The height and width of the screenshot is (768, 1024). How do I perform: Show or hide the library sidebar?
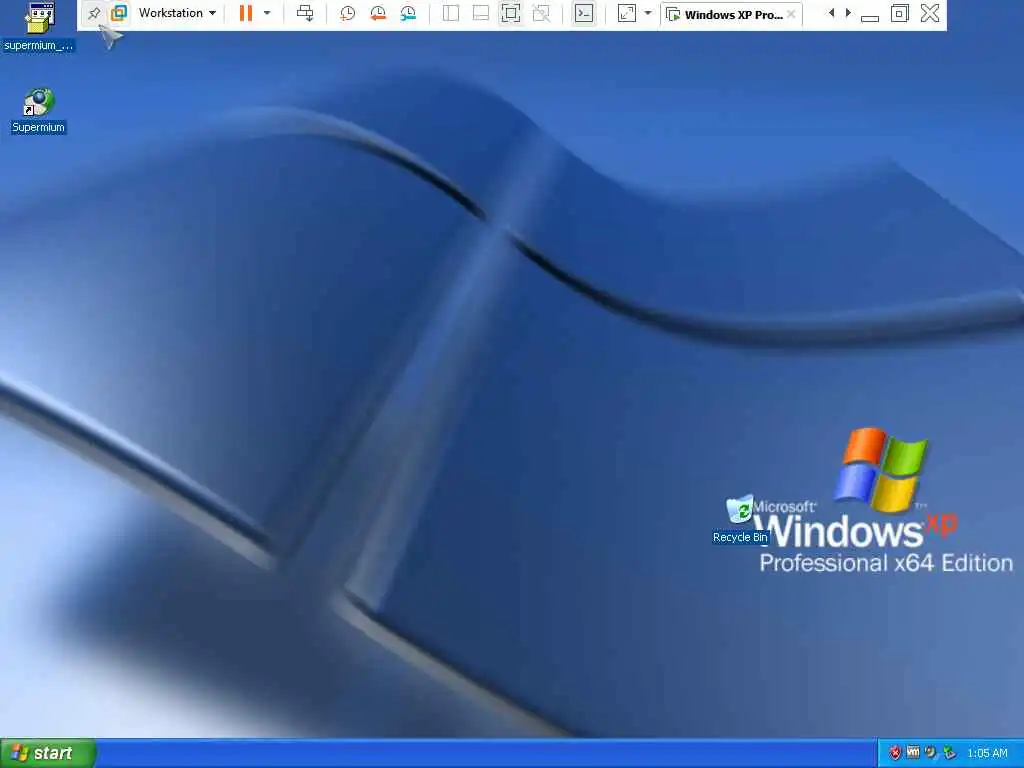pos(451,13)
